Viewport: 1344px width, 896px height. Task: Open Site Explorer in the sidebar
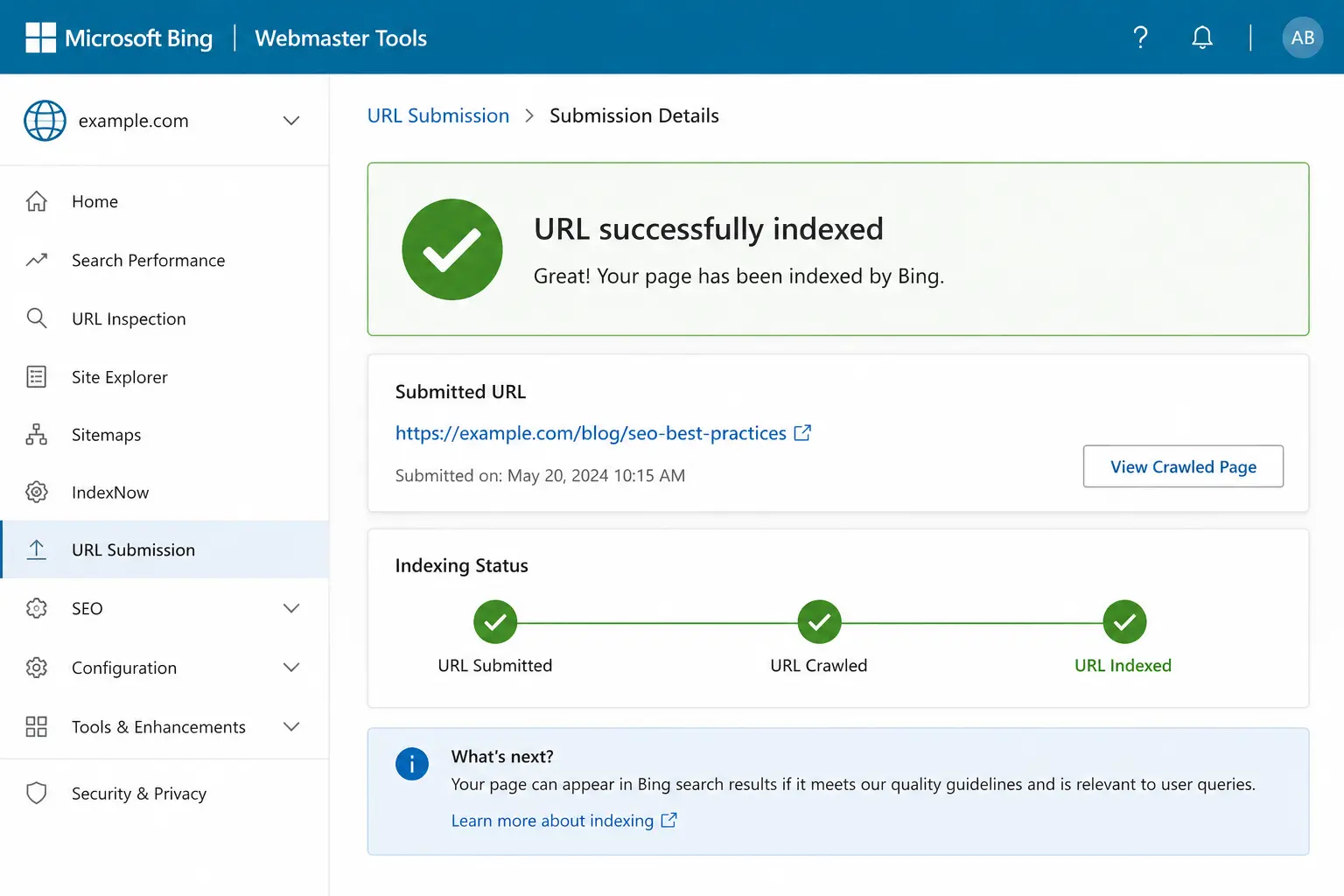(164, 377)
